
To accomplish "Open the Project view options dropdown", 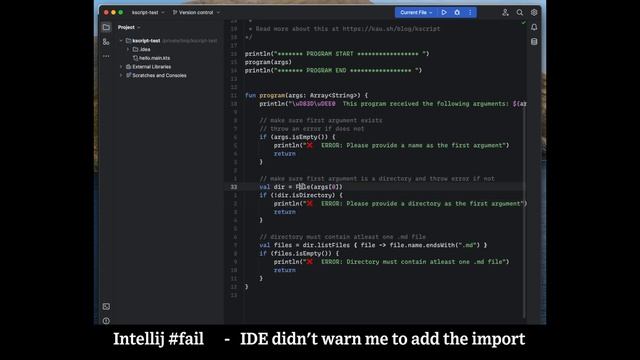I will (x=129, y=27).
